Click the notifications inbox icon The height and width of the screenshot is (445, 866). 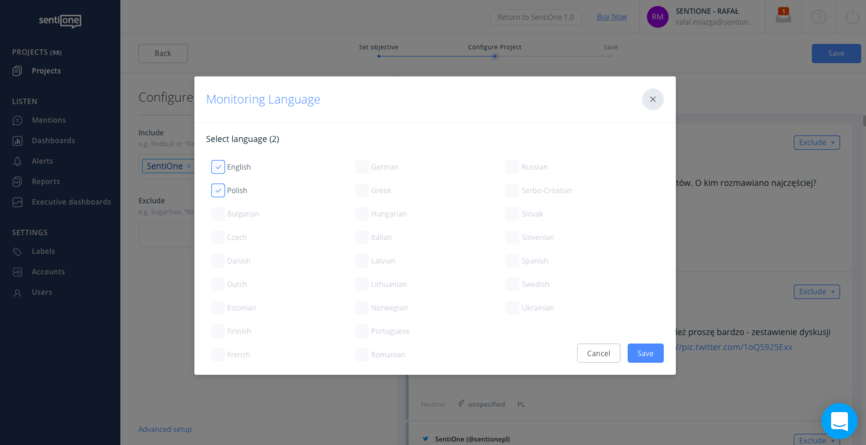(783, 16)
